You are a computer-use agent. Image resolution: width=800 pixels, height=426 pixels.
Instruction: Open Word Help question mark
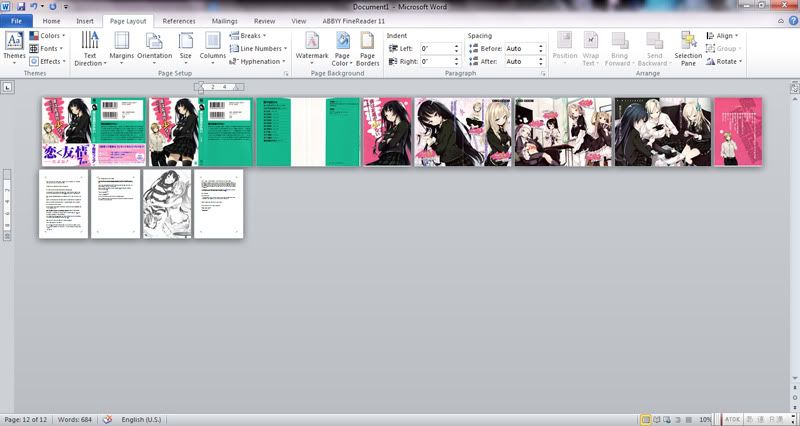pyautogui.click(x=793, y=21)
